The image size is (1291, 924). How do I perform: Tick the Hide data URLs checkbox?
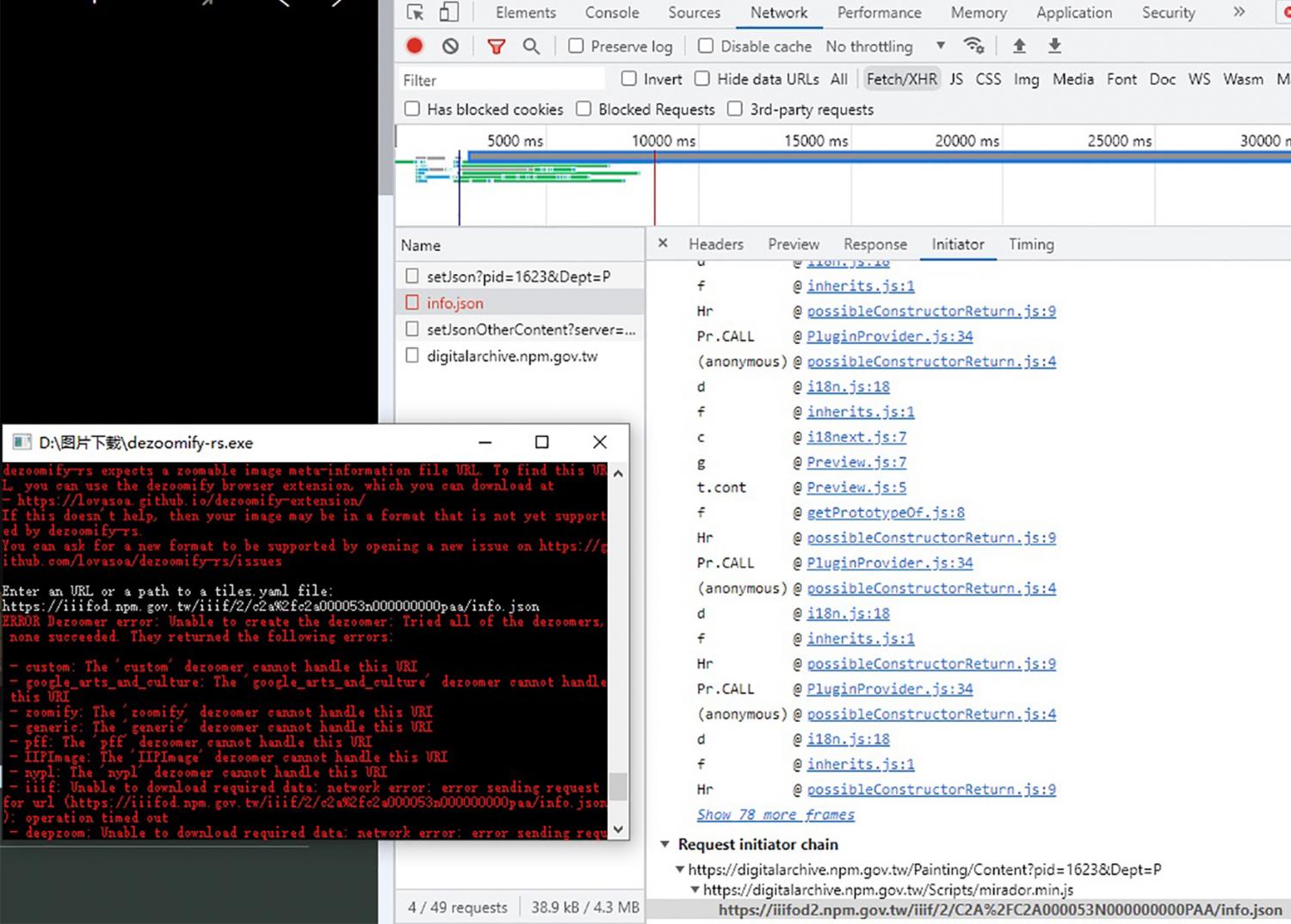click(x=702, y=79)
